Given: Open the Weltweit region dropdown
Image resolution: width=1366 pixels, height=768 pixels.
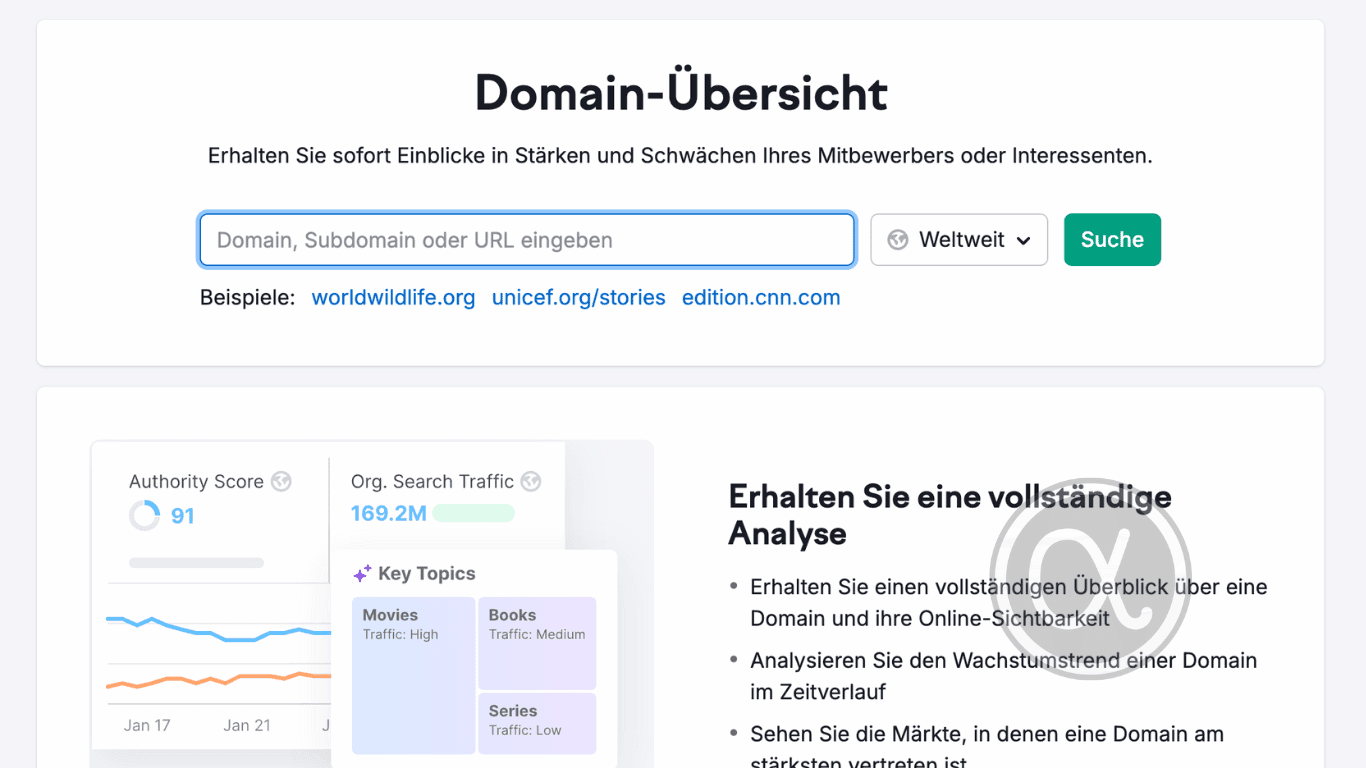Looking at the screenshot, I should coord(959,240).
